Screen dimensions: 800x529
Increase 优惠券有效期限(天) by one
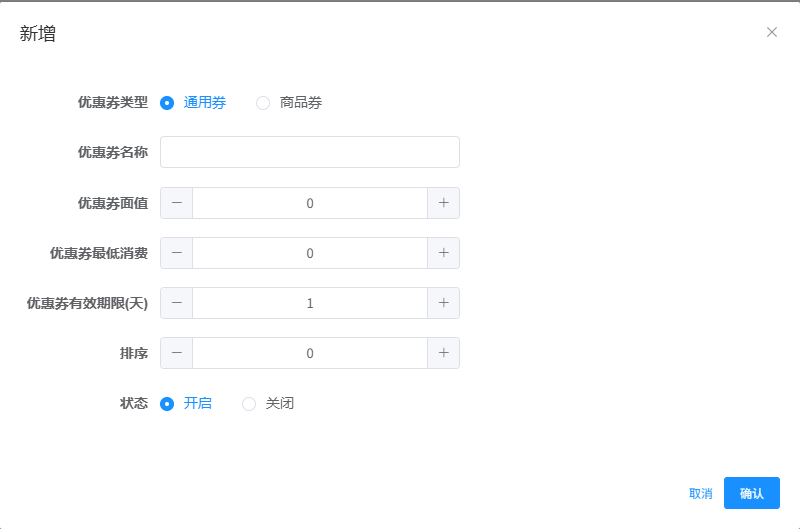pyautogui.click(x=443, y=303)
